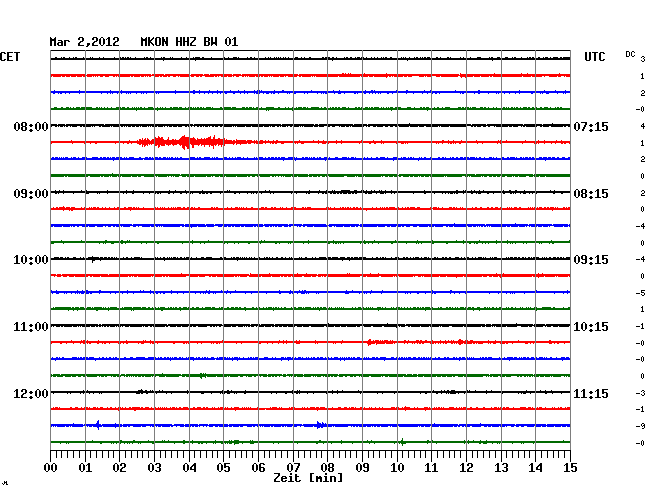This screenshot has height=494, width=650.
Task: Select the 11:15 UTC row label
Action: (x=591, y=393)
